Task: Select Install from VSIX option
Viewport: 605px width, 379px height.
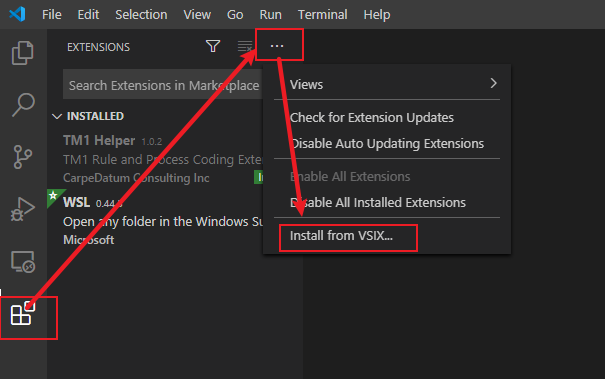Action: point(341,235)
